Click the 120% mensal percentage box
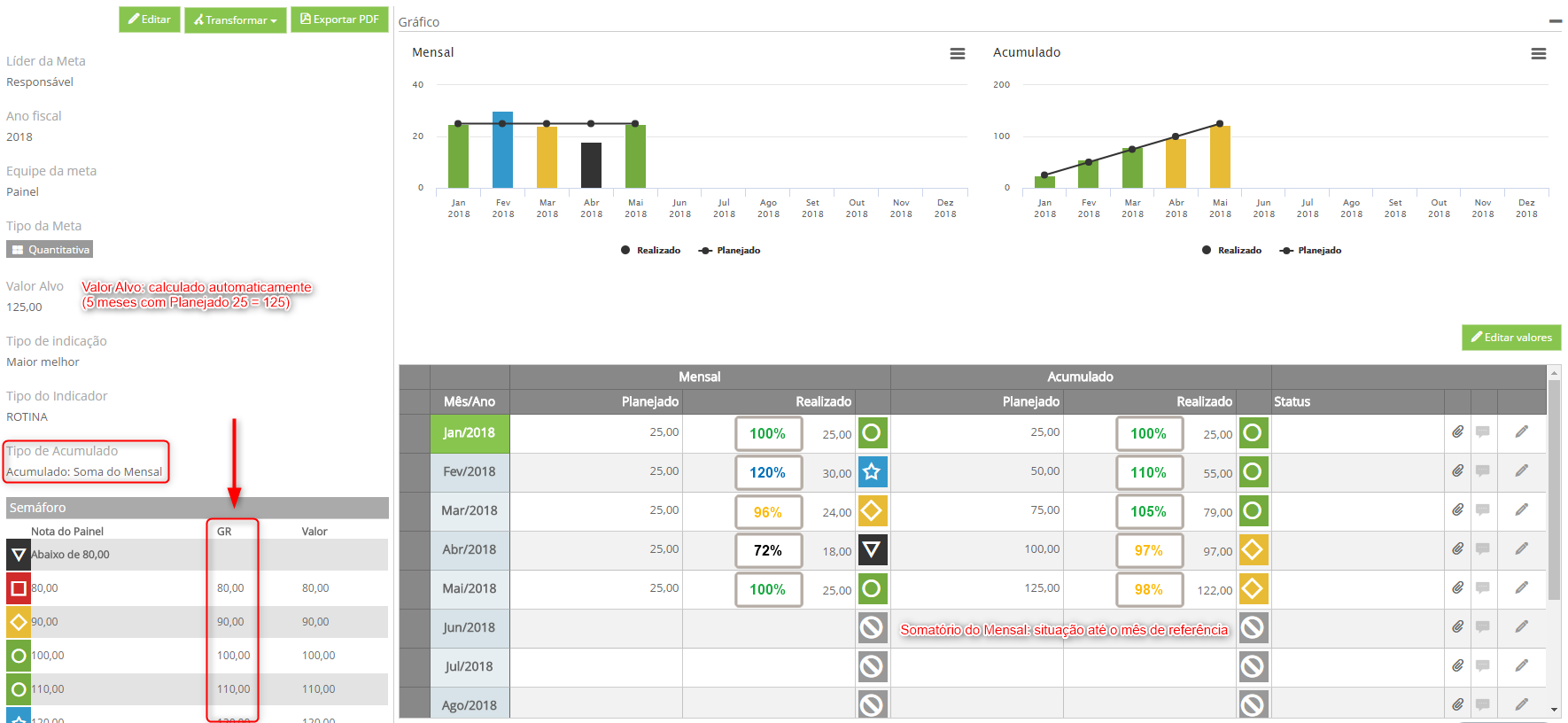The width and height of the screenshot is (1568, 723). point(769,472)
